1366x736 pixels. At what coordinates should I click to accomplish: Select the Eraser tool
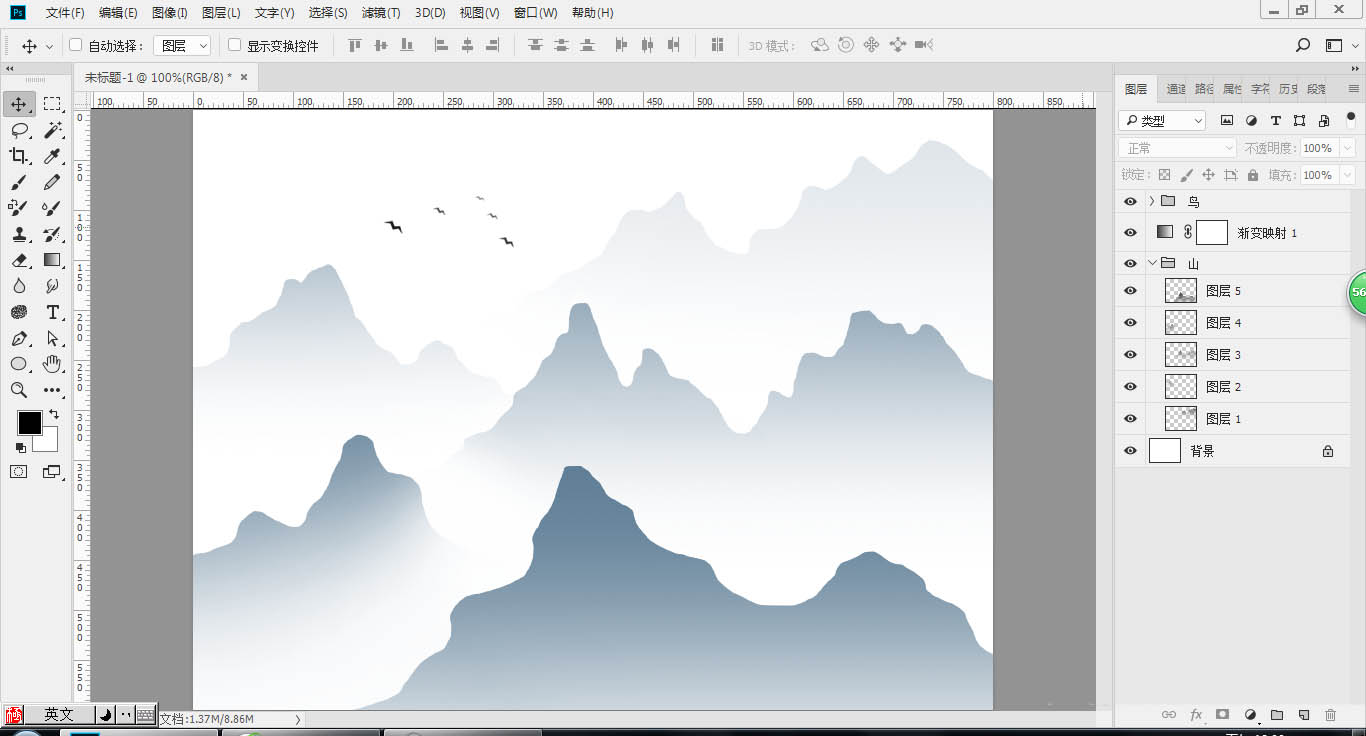[19, 260]
